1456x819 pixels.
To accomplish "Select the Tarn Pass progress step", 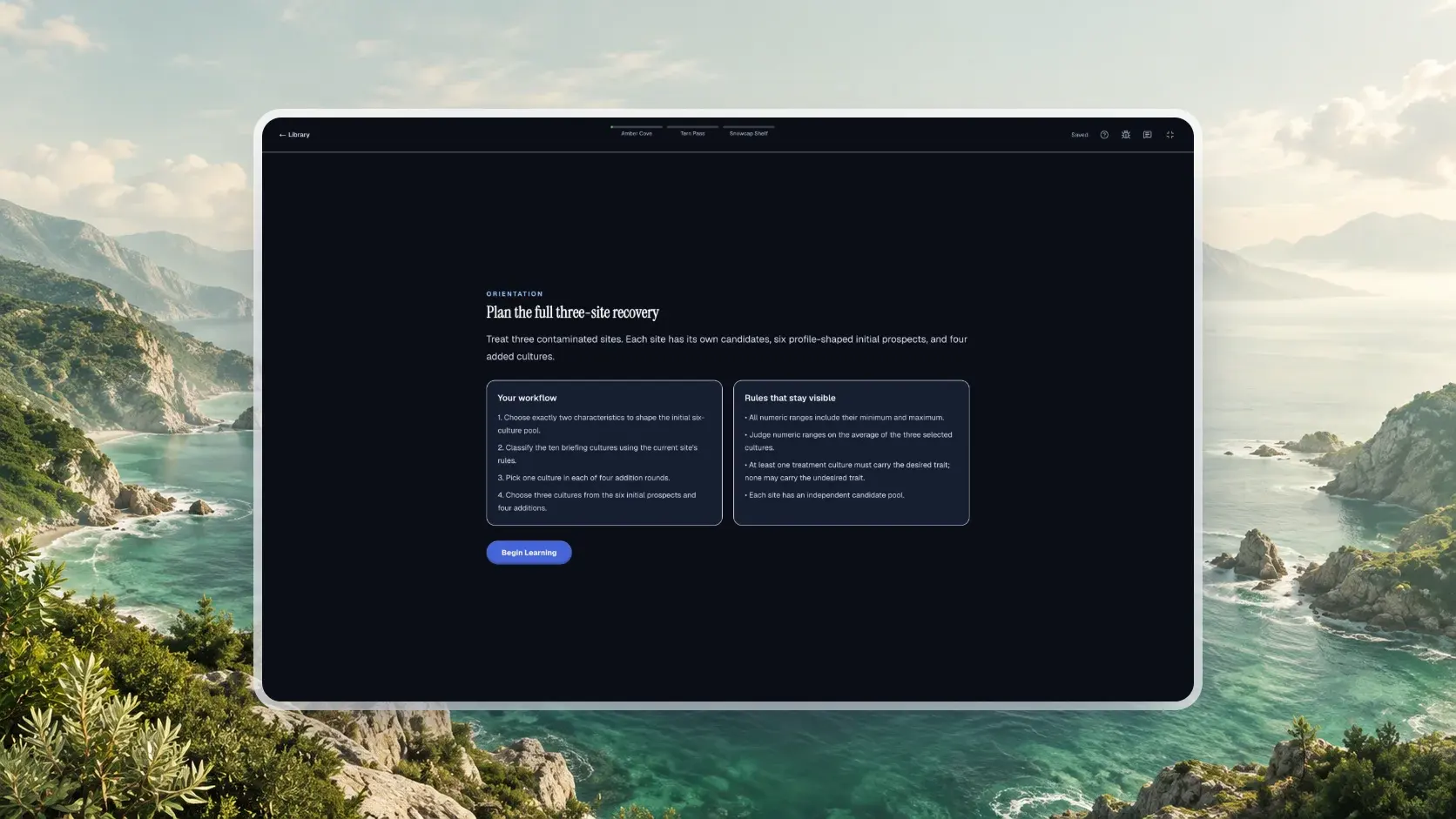I will click(x=692, y=131).
